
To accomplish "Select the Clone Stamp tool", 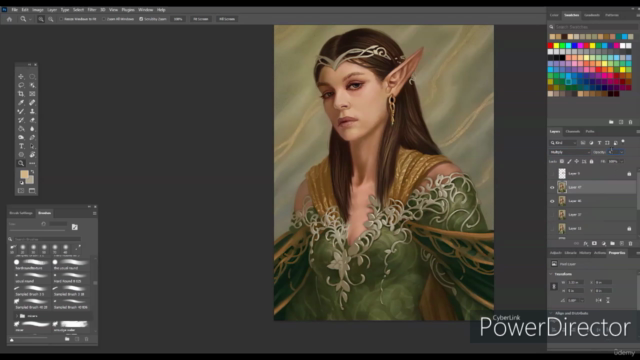I will pyautogui.click(x=32, y=111).
